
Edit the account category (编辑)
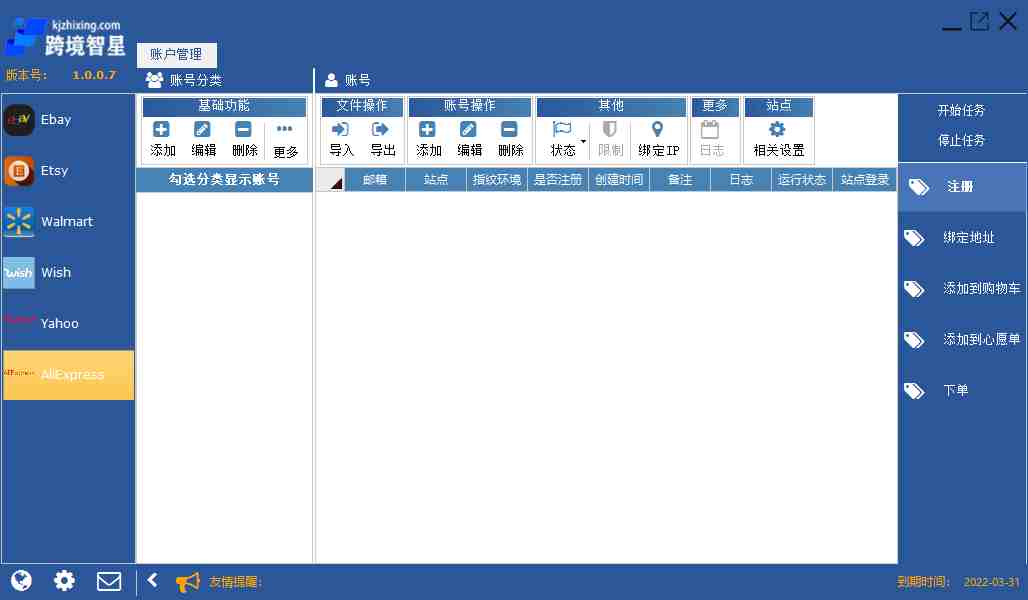(203, 139)
